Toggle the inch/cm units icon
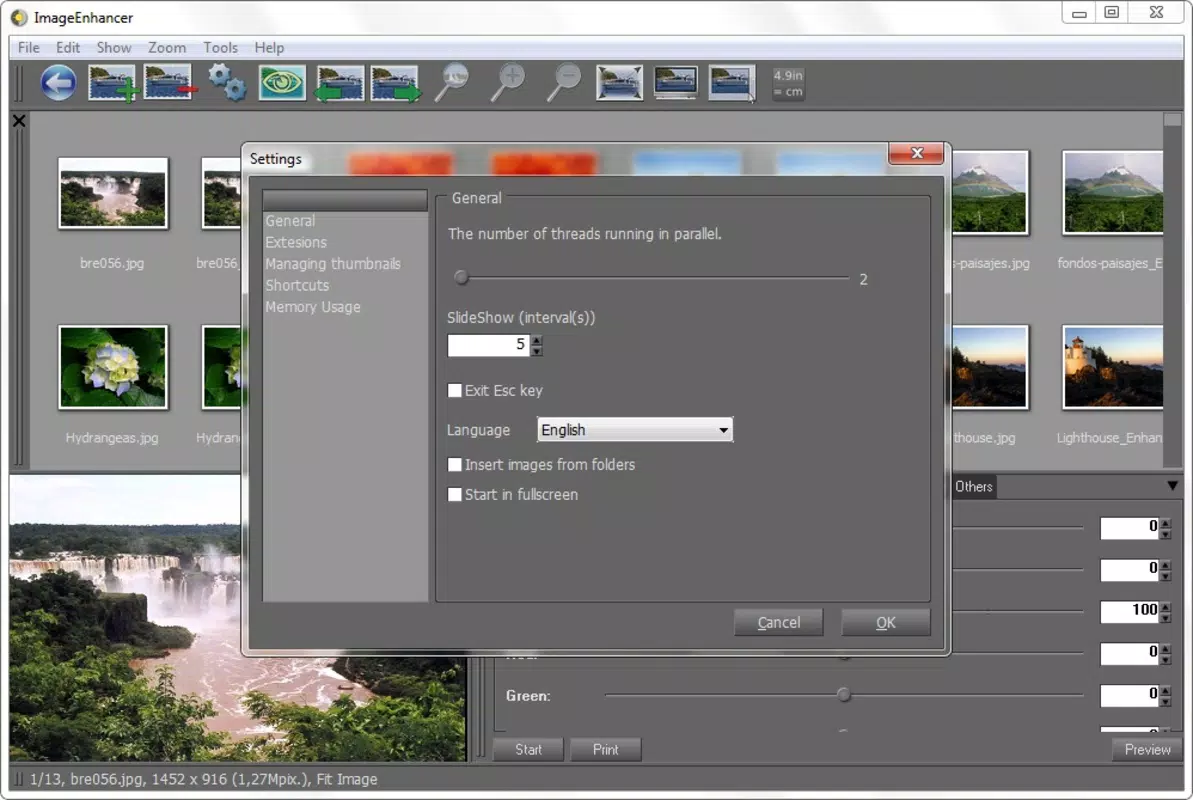 [x=788, y=83]
